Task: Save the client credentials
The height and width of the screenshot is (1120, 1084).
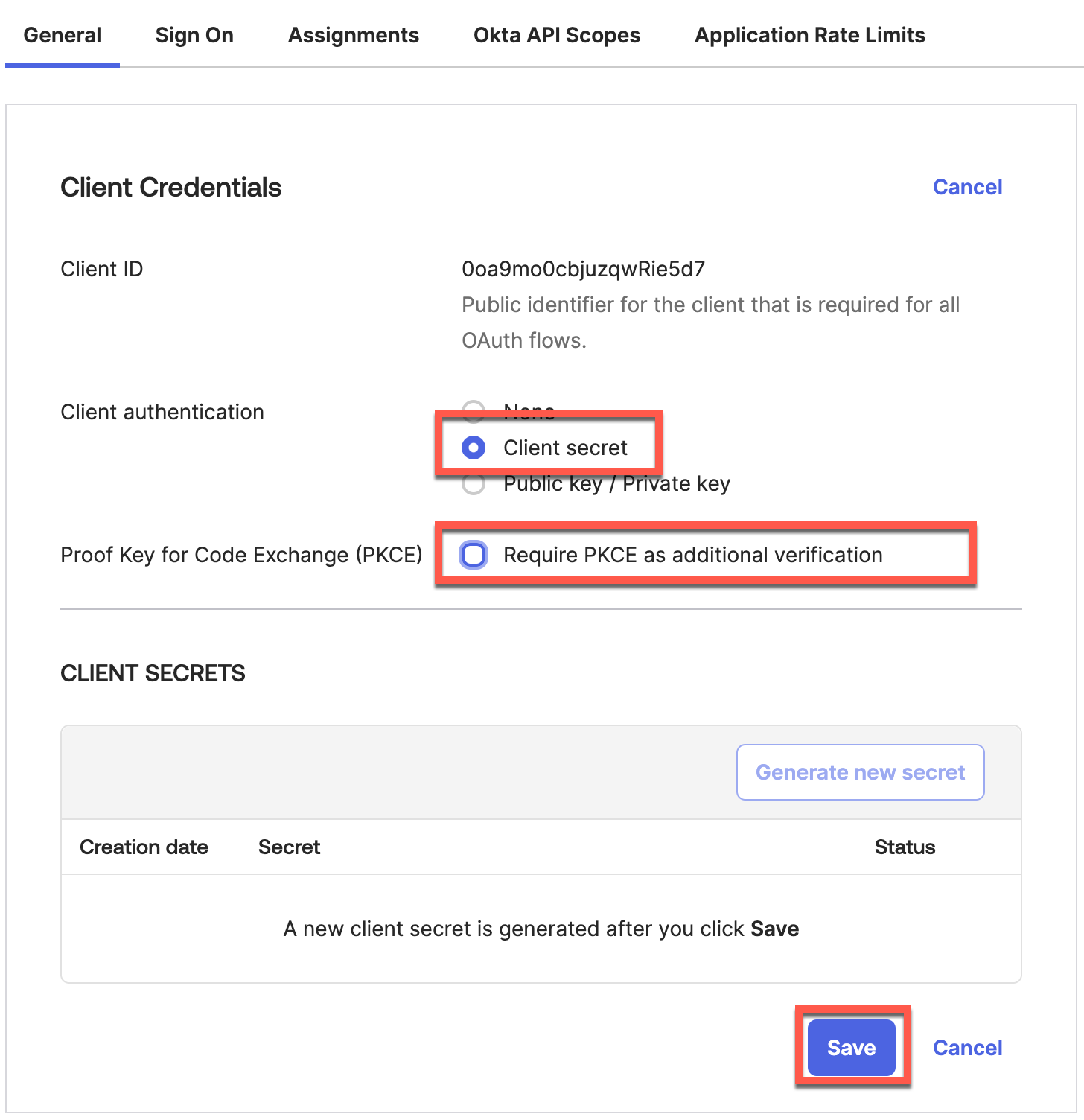Action: (x=851, y=1048)
